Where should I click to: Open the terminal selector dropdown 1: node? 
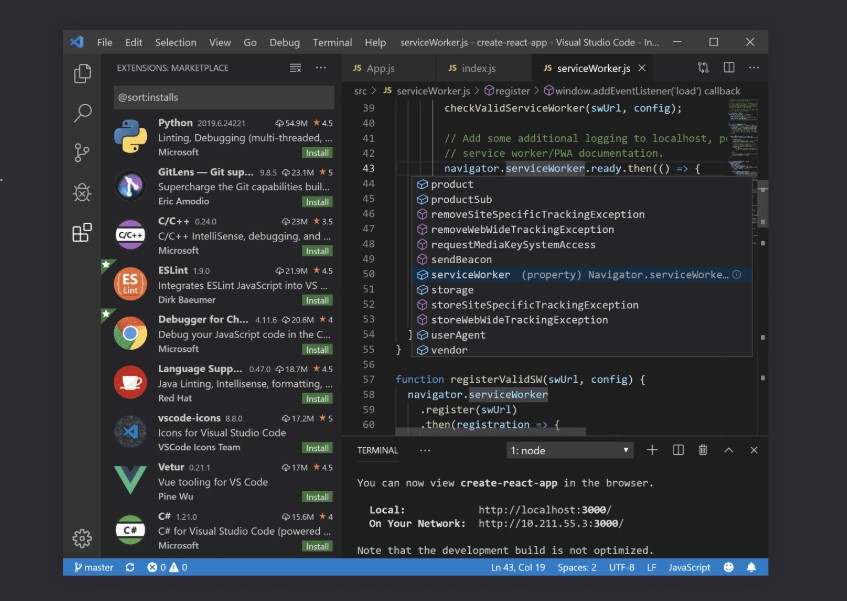pyautogui.click(x=570, y=450)
